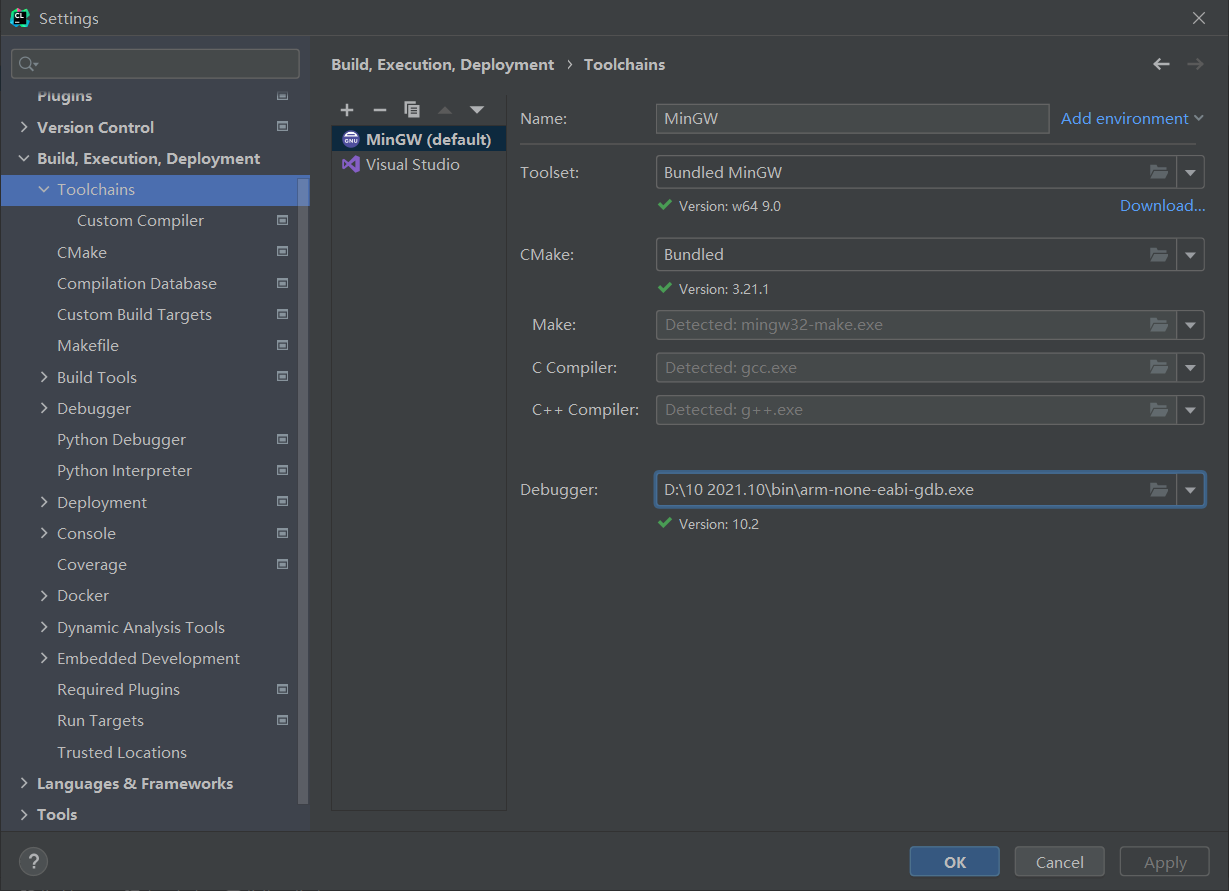Open the C Compiler dropdown arrow

tap(1190, 367)
